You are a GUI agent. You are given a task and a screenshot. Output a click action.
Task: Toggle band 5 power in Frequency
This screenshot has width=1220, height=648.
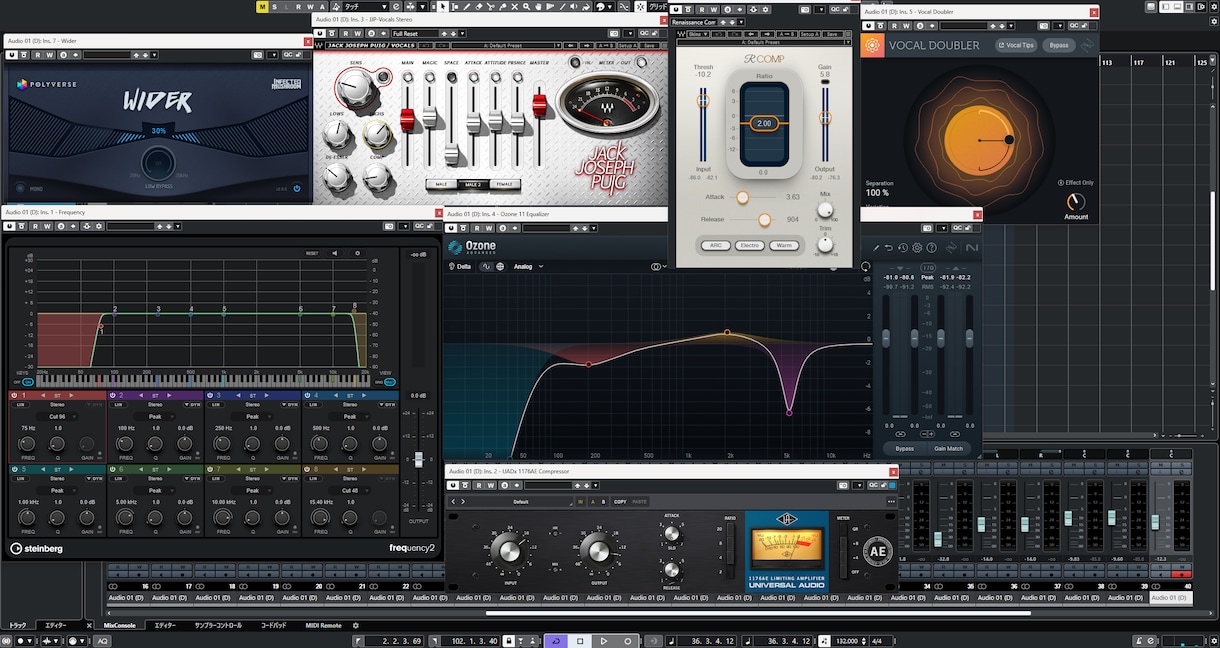point(14,469)
